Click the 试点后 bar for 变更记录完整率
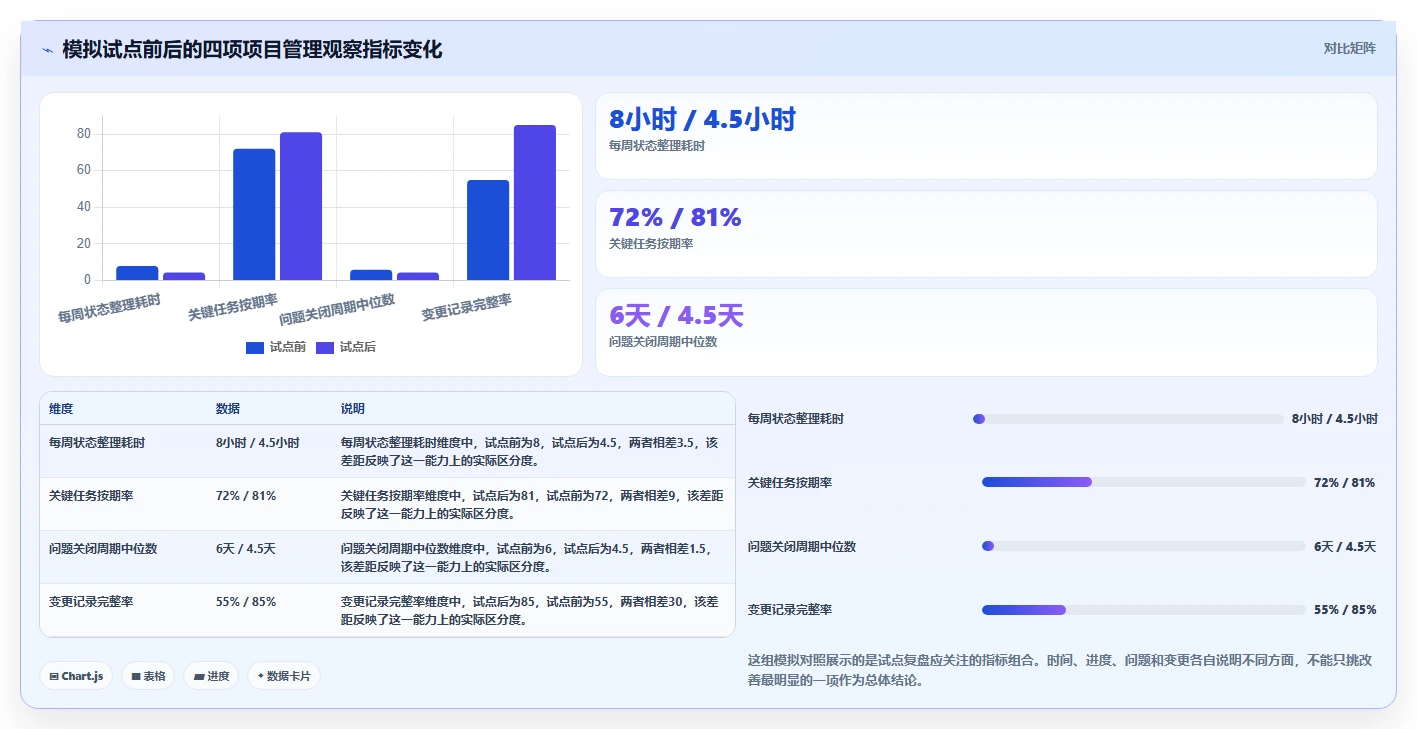 pyautogui.click(x=535, y=202)
